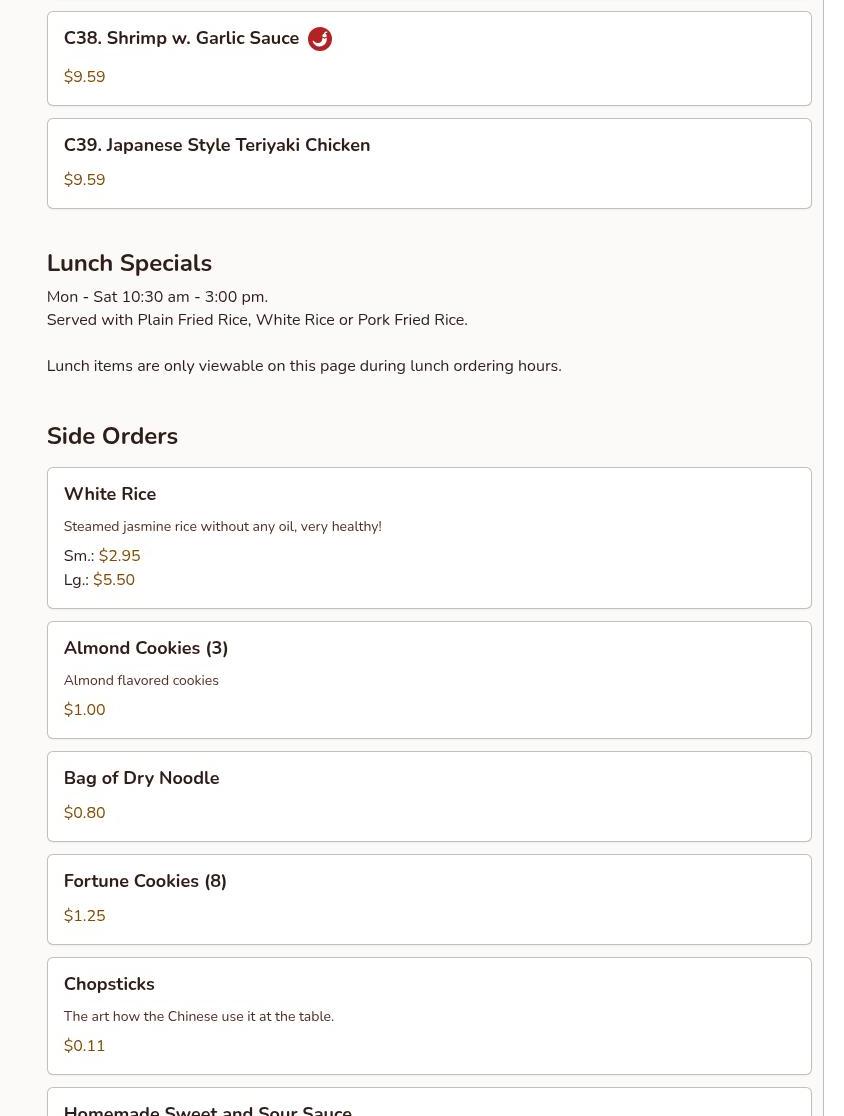This screenshot has width=844, height=1116.
Task: Click the $0.80 Dry Noodle price
Action: tap(84, 813)
